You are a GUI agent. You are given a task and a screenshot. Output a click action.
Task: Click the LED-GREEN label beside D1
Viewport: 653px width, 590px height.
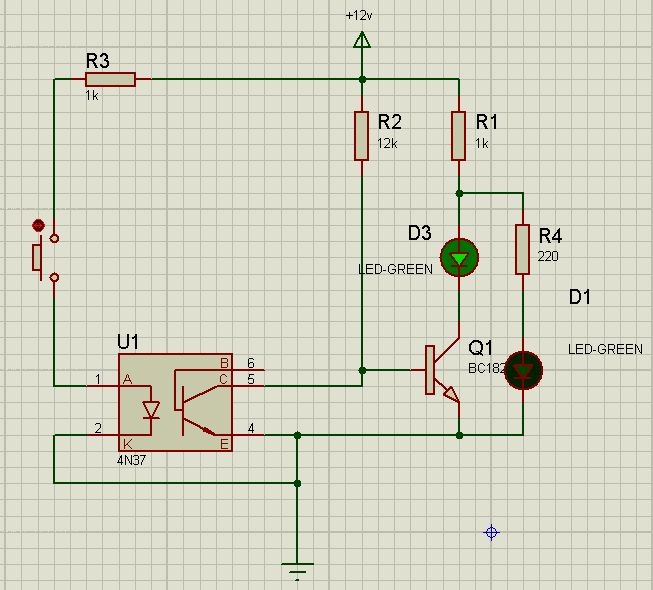[604, 349]
